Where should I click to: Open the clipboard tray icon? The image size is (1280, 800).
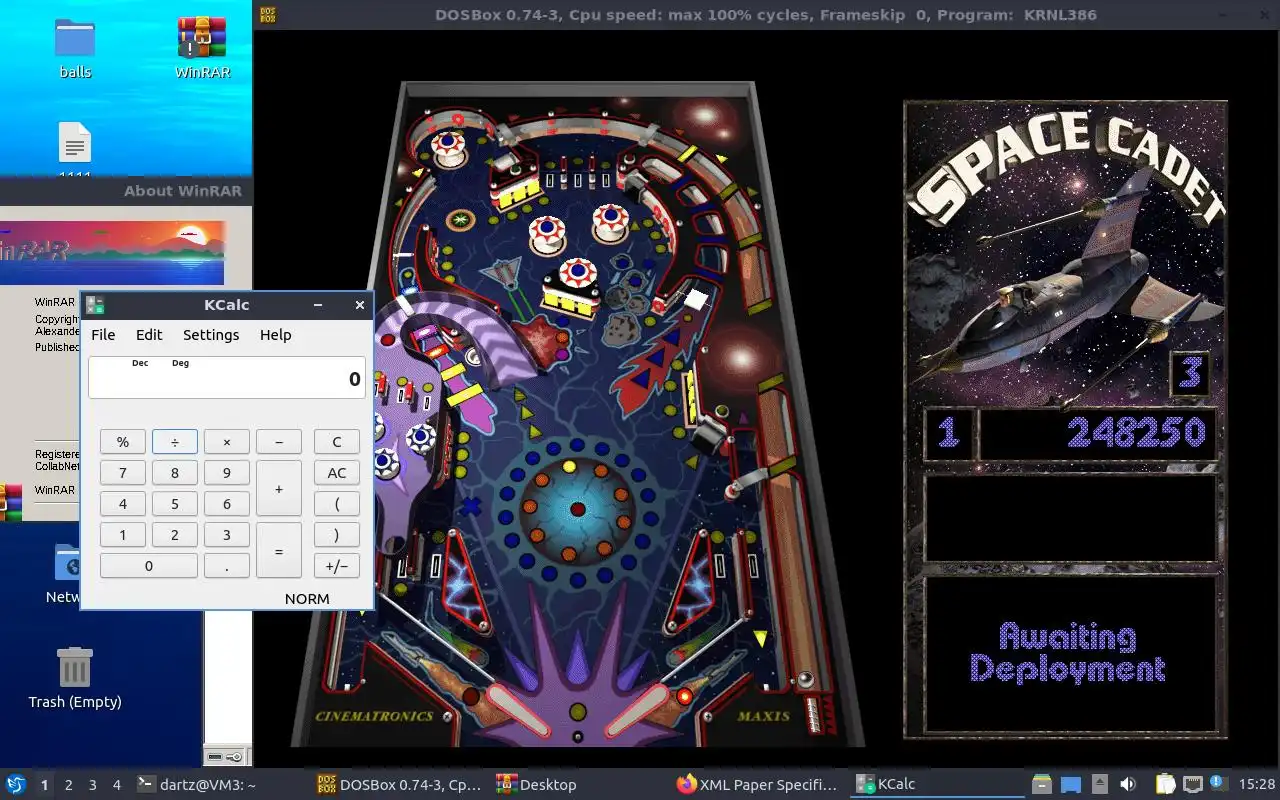(1166, 784)
